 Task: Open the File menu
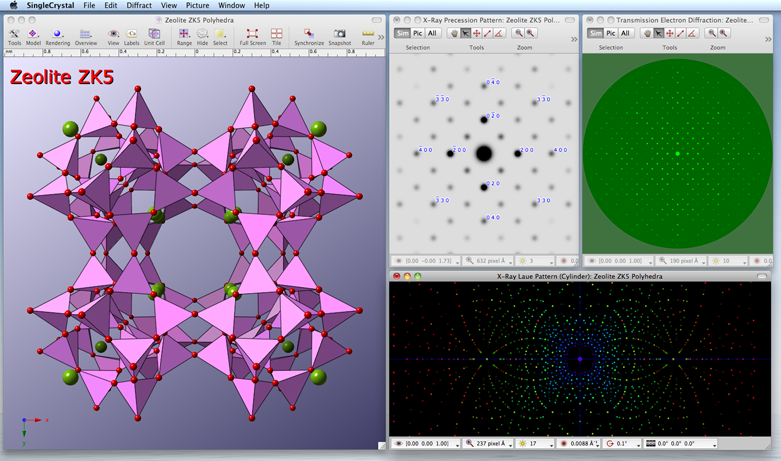89,5
